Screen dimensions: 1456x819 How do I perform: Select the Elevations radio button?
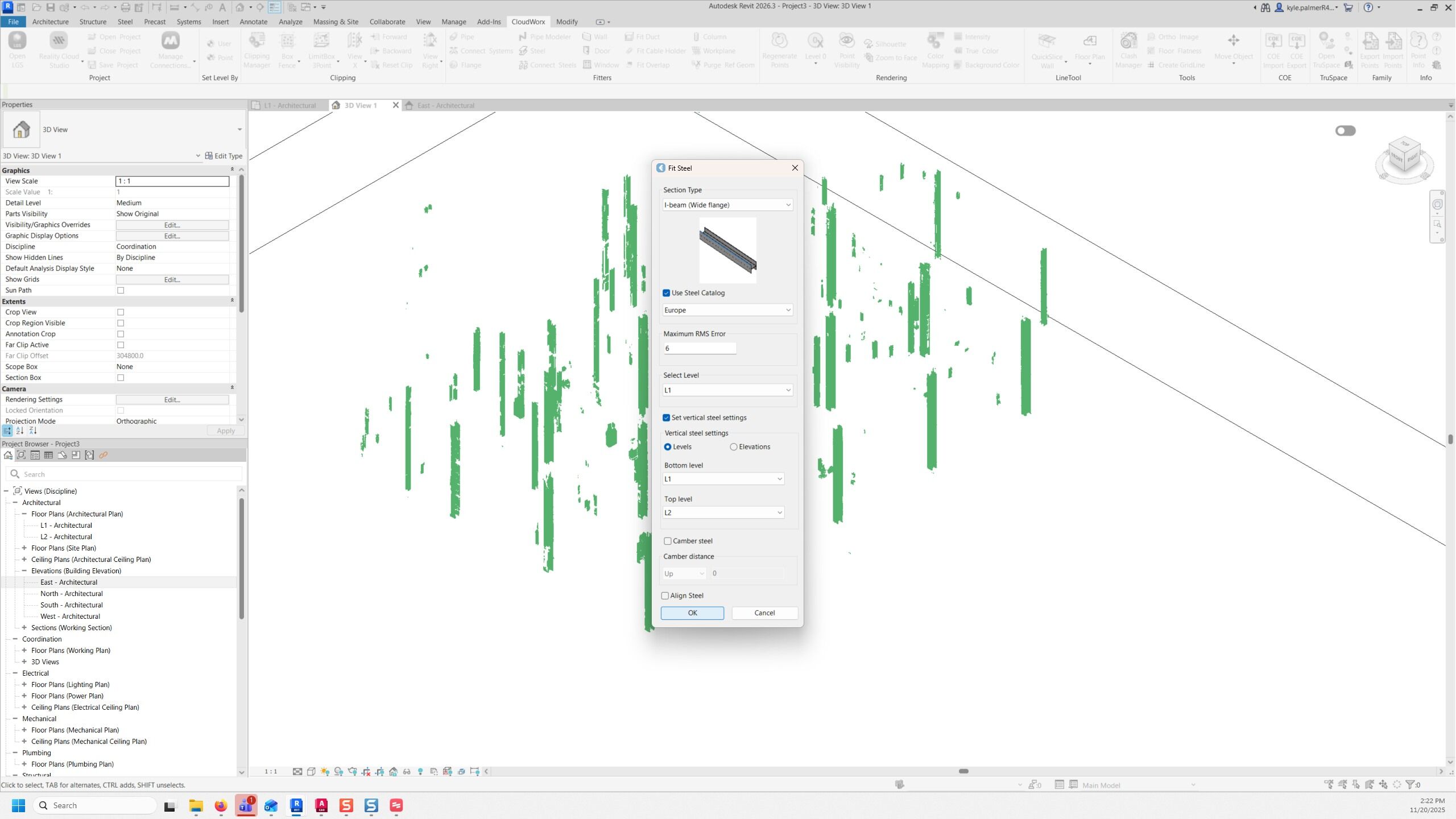734,447
